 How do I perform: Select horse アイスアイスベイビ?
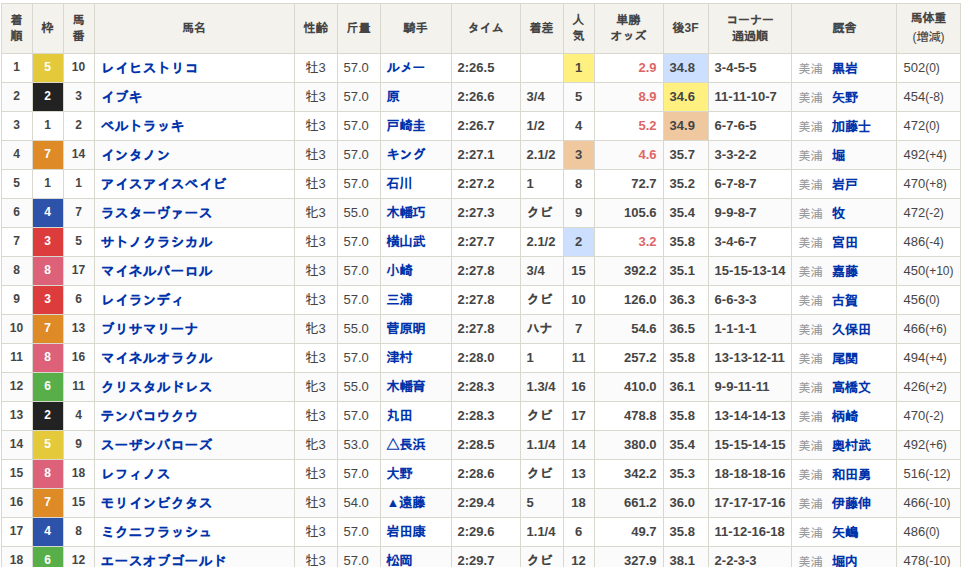coord(163,184)
